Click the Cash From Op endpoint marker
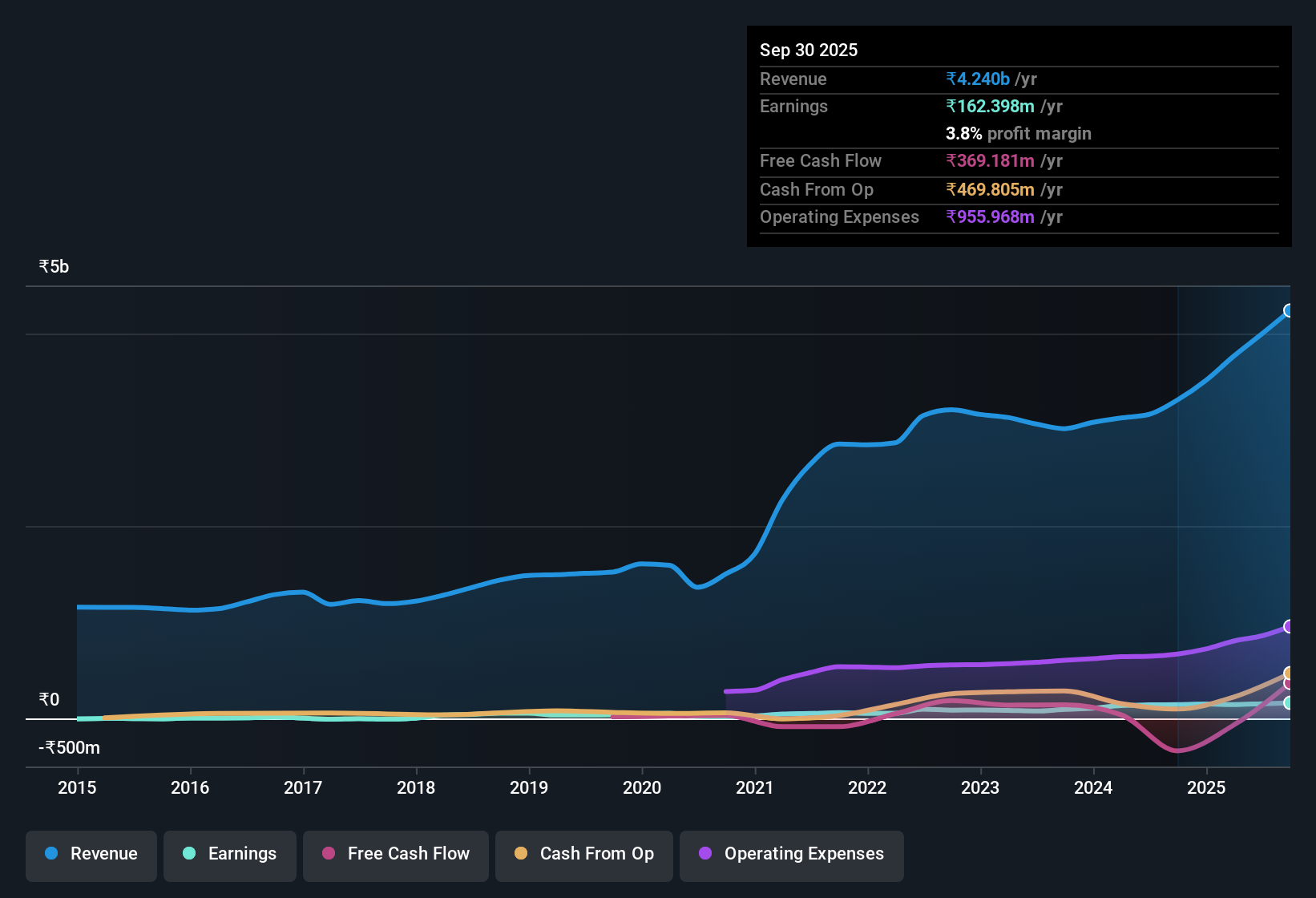 pos(1289,673)
